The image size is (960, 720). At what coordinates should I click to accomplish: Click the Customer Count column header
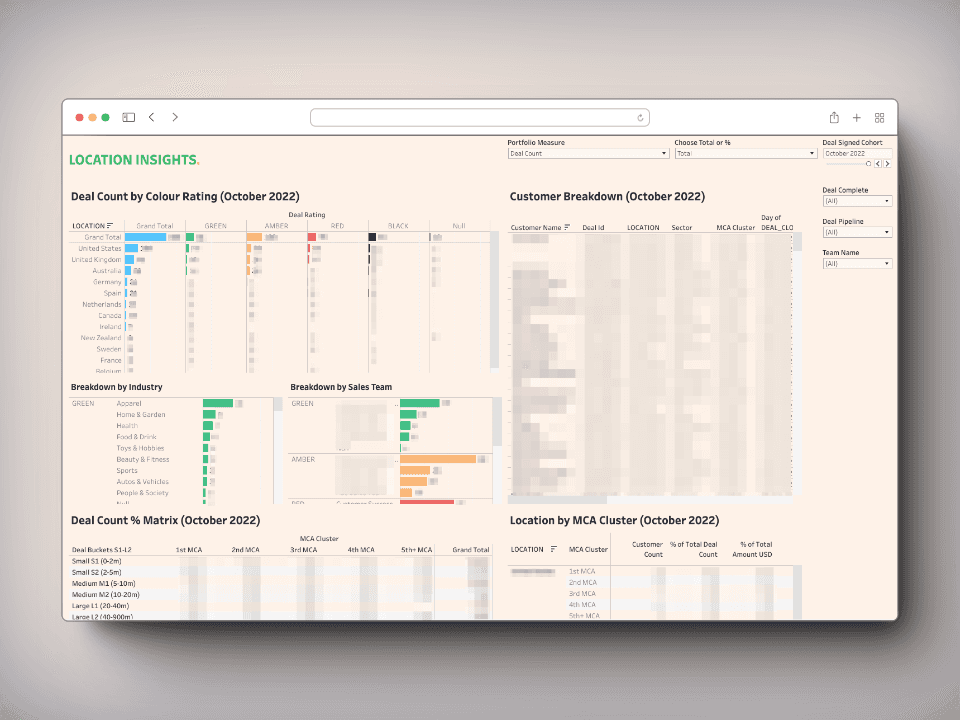647,549
